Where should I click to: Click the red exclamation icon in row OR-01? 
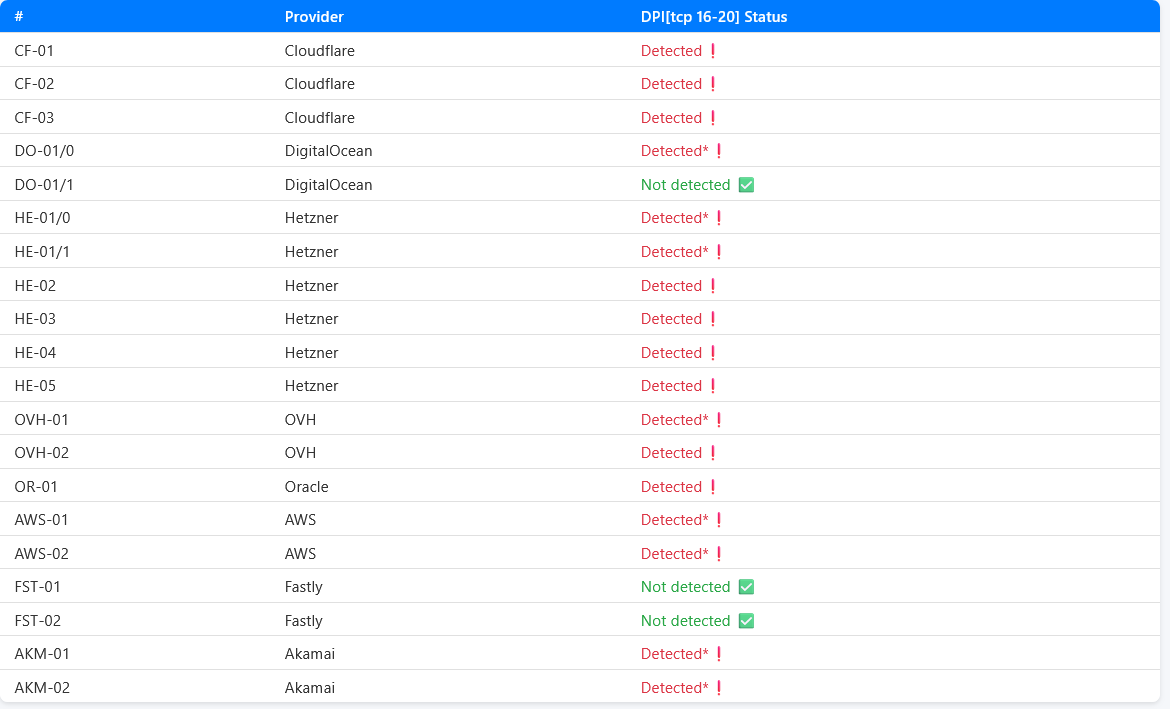tap(713, 487)
